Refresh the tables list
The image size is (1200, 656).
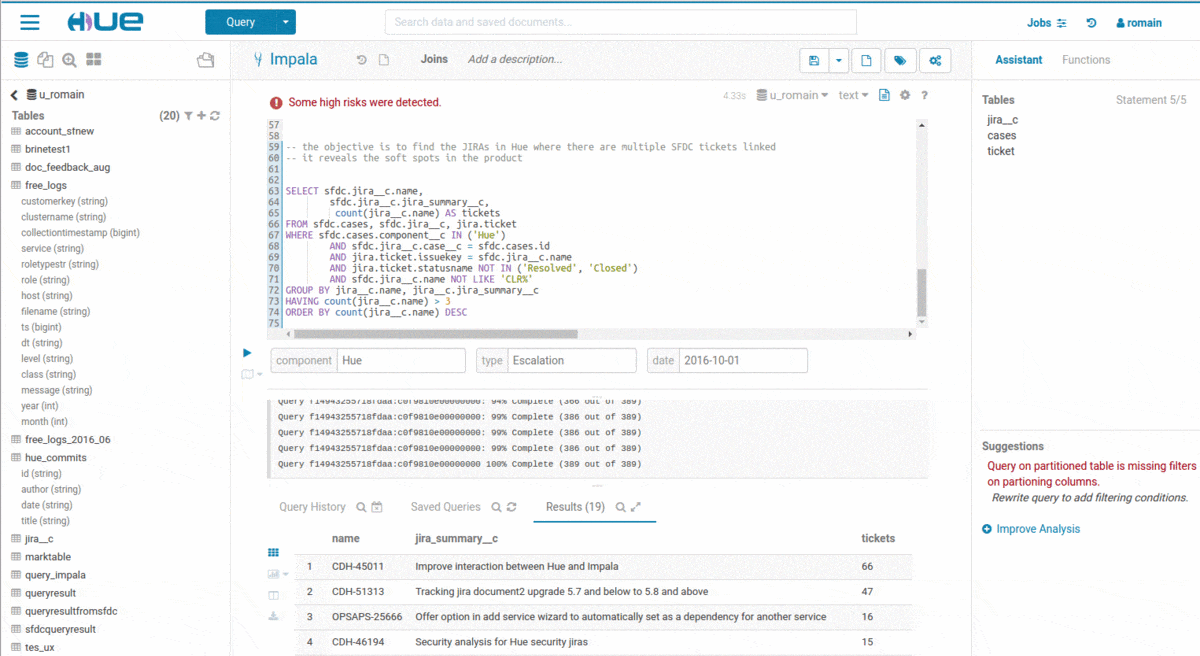(215, 116)
